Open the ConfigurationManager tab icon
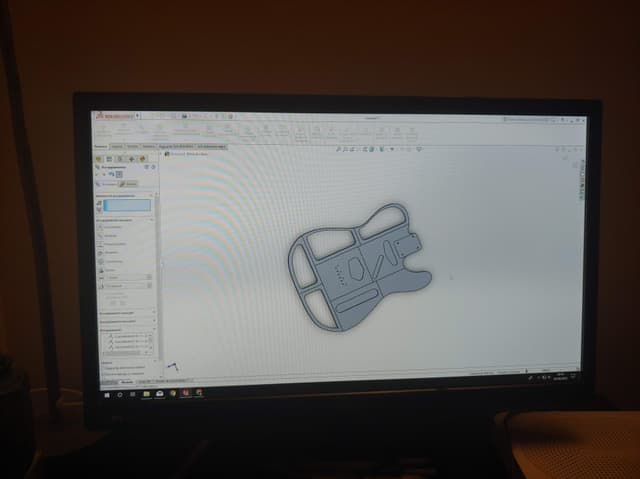 [120, 159]
